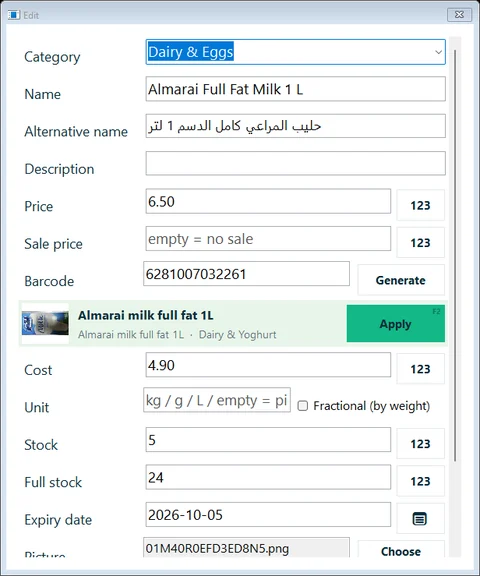Focus the empty Description field
Viewport: 480px width, 576px height.
(295, 163)
